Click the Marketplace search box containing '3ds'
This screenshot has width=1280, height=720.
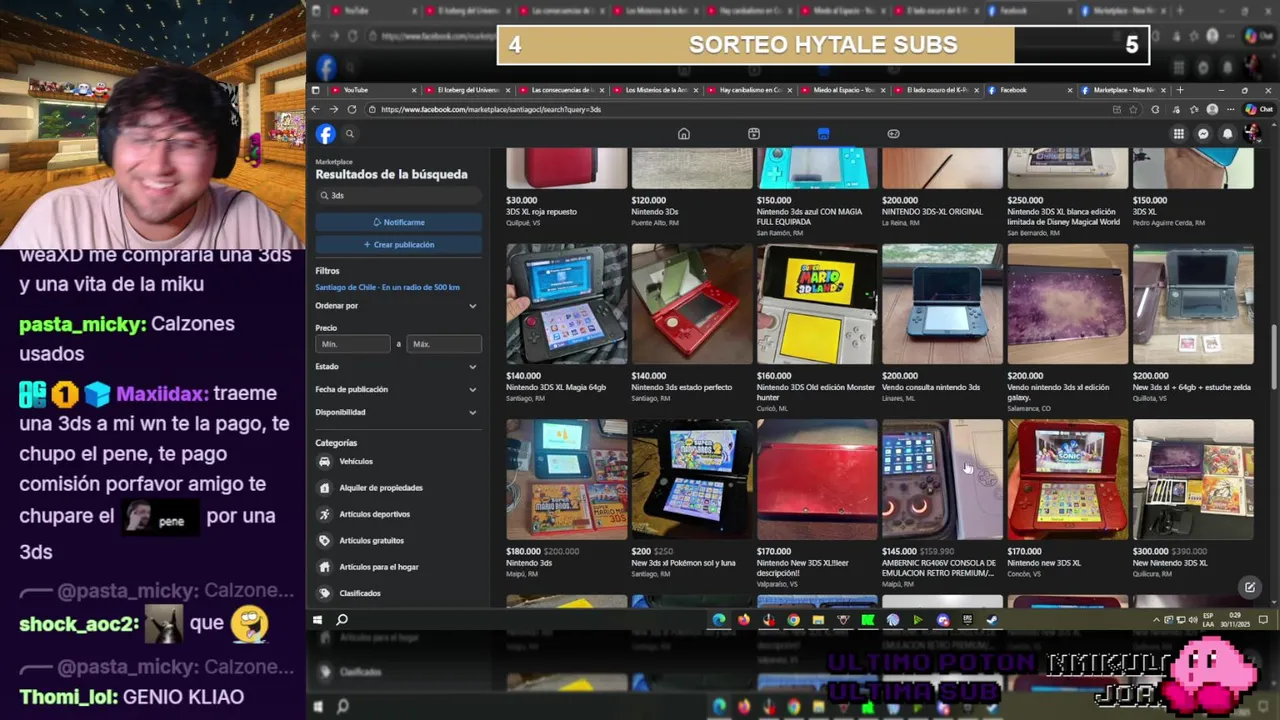pos(398,196)
